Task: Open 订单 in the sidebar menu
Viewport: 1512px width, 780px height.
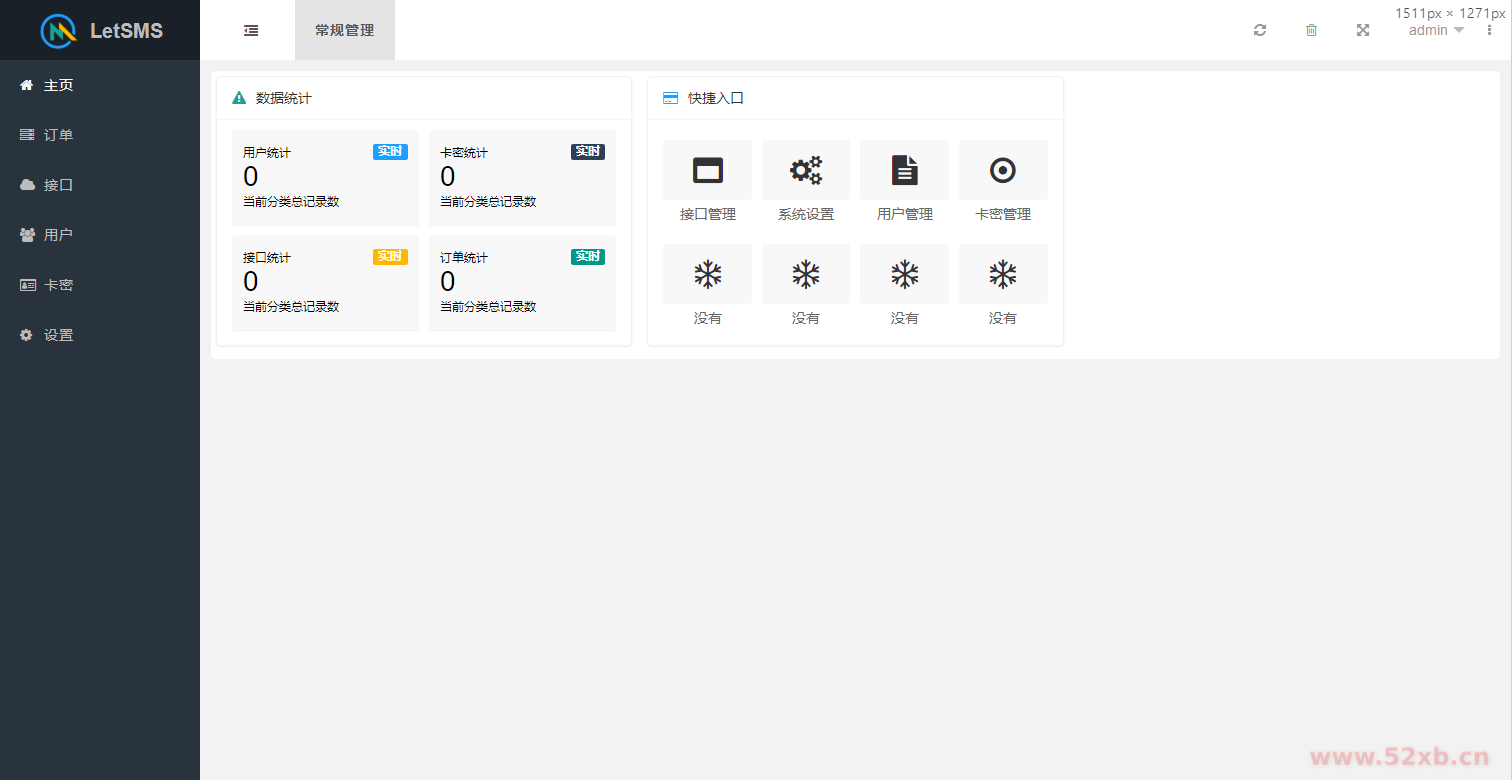Action: 58,135
